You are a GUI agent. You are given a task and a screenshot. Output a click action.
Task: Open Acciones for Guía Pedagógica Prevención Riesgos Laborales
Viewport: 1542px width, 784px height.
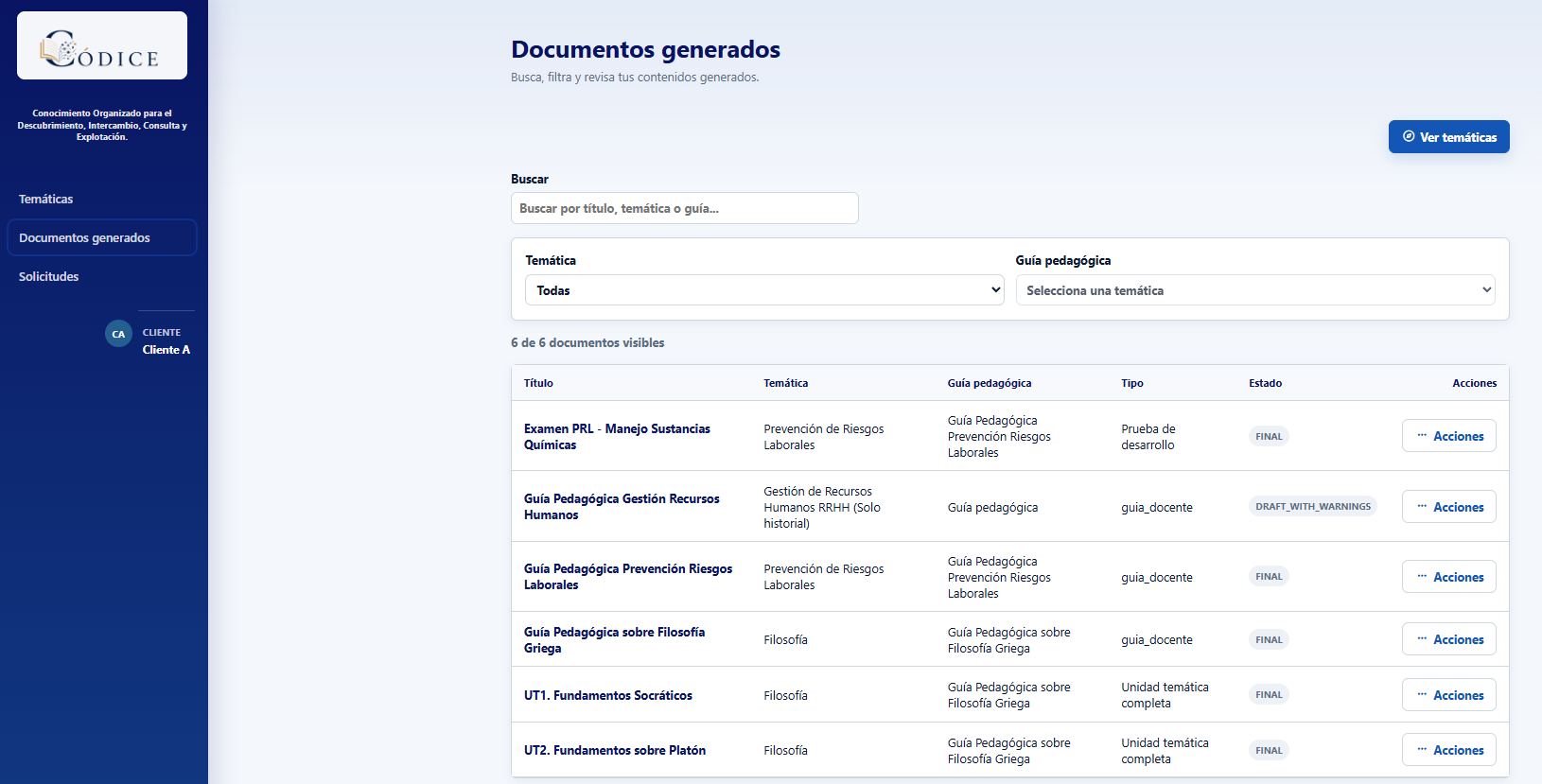tap(1448, 577)
